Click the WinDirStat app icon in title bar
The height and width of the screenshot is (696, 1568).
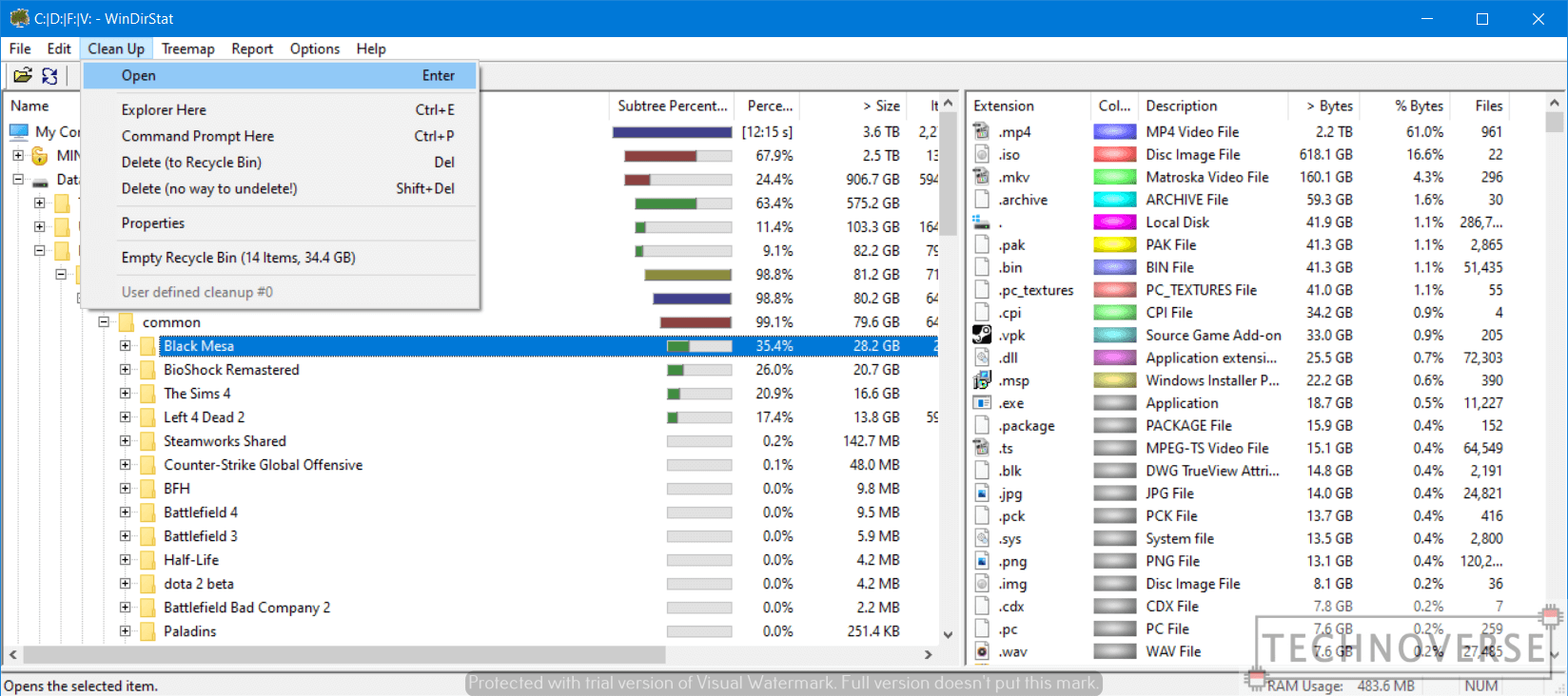click(19, 18)
